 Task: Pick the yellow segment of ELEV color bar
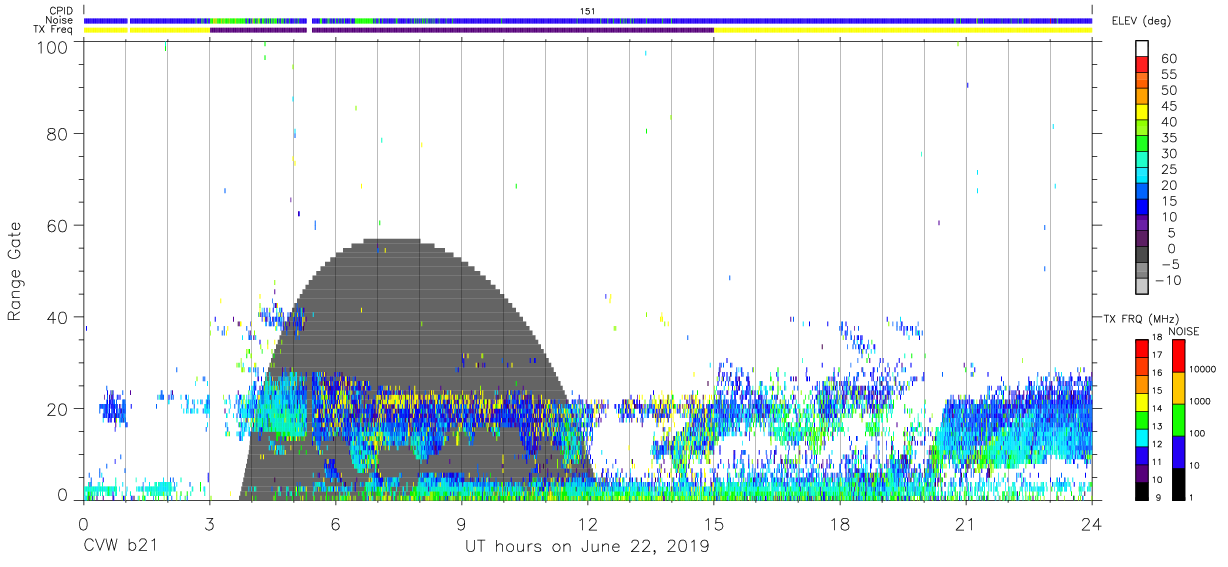[1143, 113]
